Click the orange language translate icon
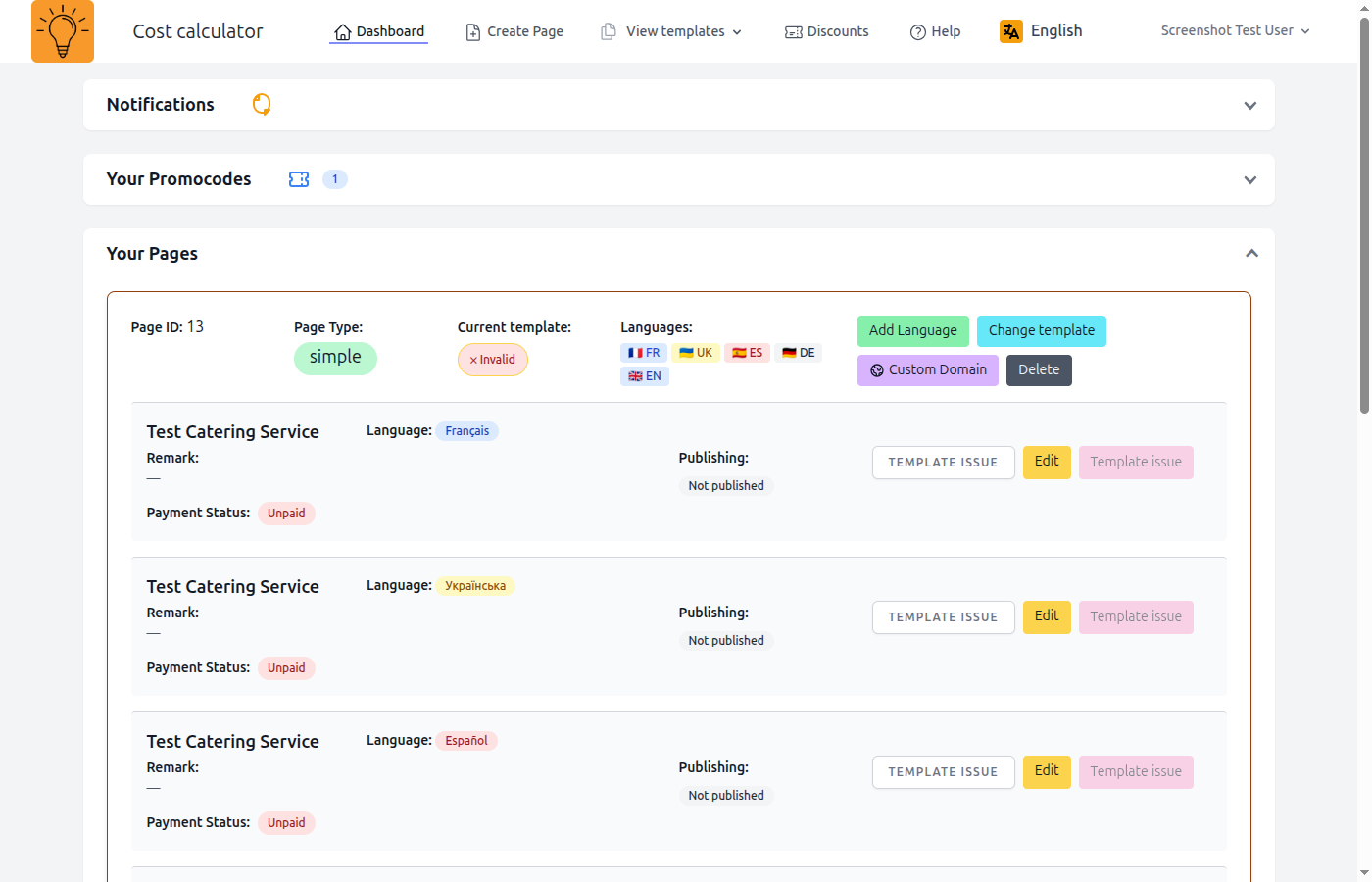 (1010, 31)
